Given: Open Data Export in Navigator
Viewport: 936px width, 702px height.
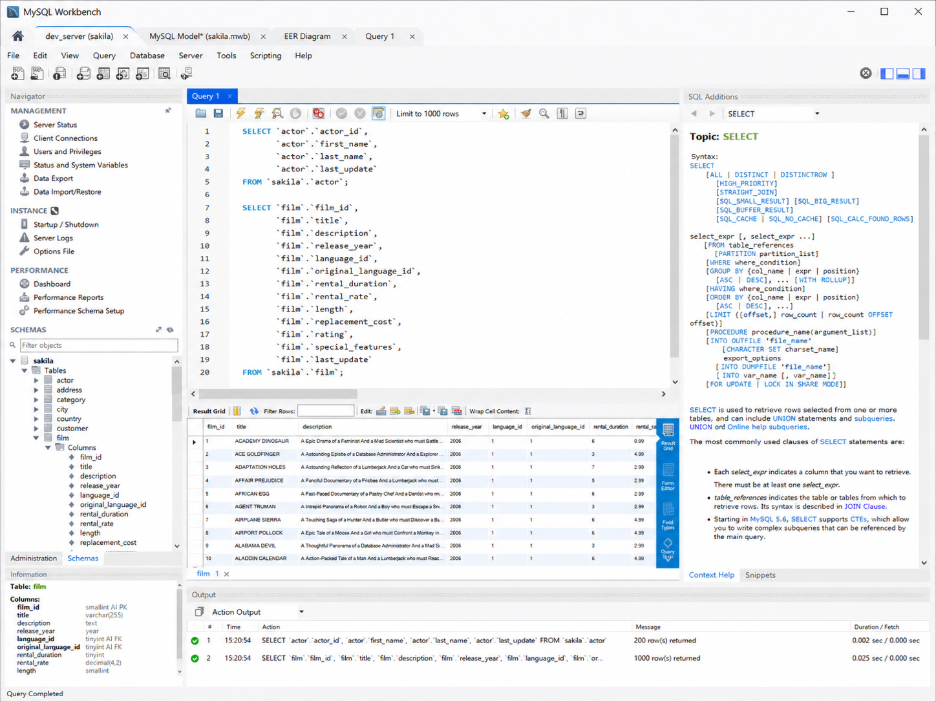Looking at the screenshot, I should click(53, 178).
